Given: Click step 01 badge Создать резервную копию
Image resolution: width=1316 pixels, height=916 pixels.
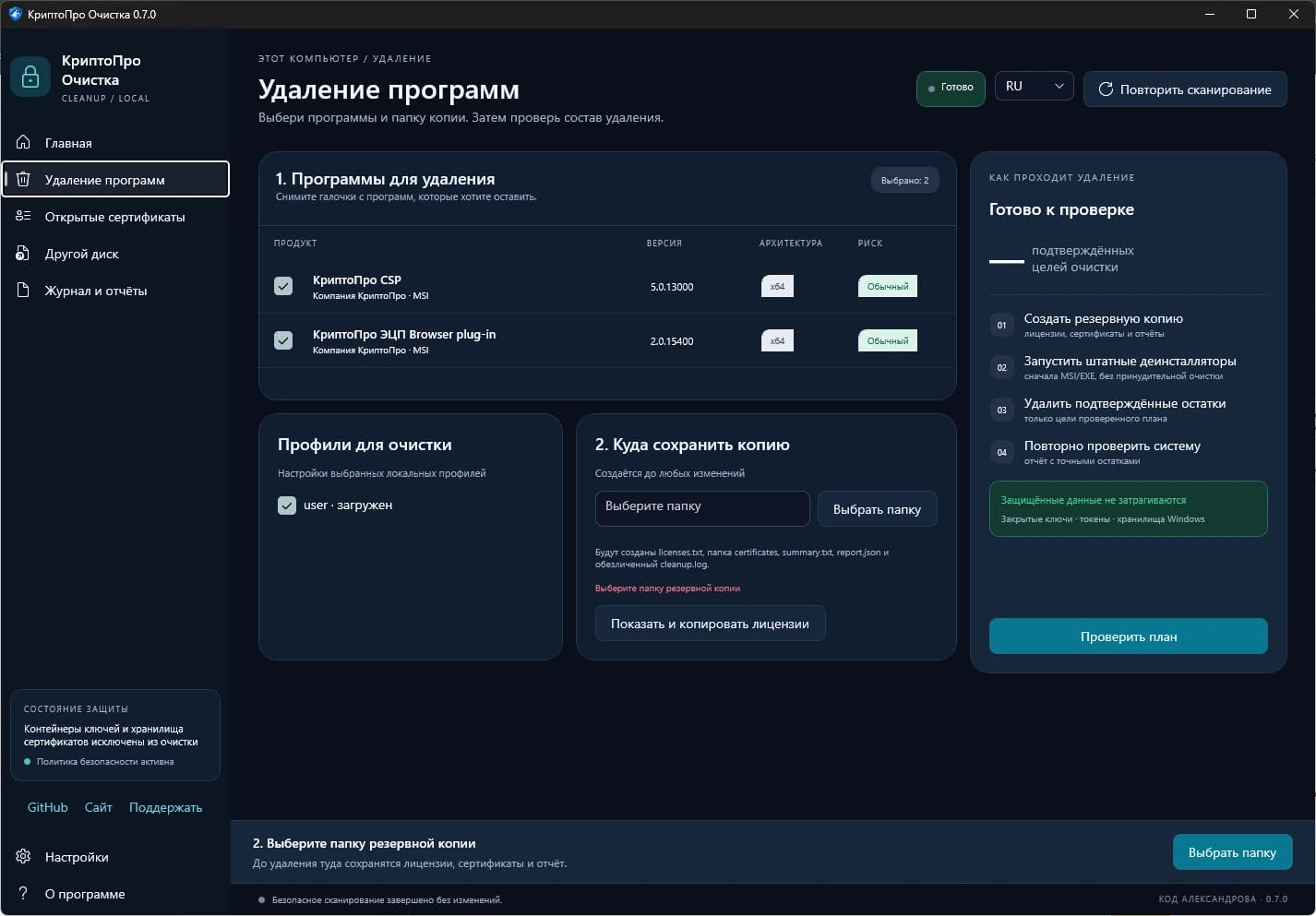Looking at the screenshot, I should click(1001, 325).
